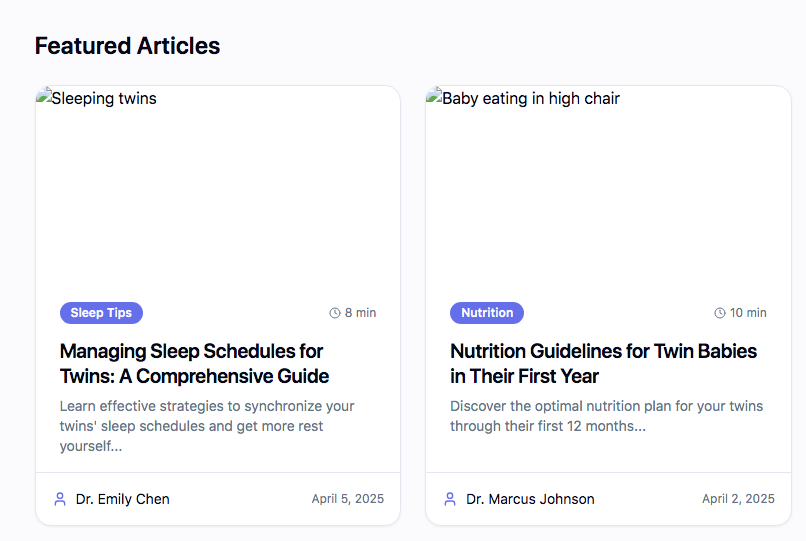The image size is (806, 541).
Task: Click the broken Baby eating image icon
Action: pos(434,95)
